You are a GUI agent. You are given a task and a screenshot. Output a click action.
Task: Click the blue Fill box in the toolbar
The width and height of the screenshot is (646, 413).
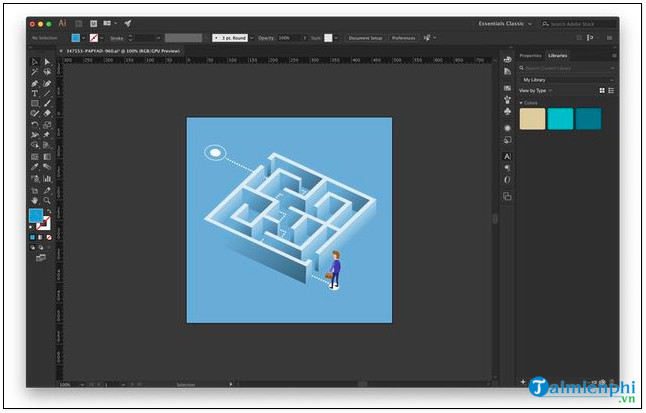35,215
